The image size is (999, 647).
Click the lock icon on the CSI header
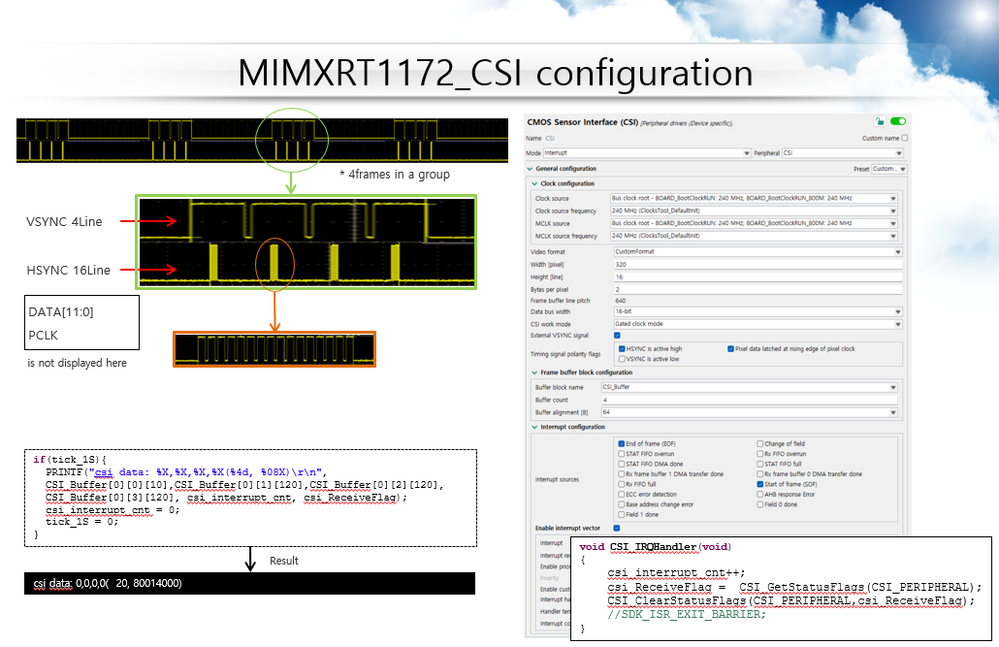[878, 120]
